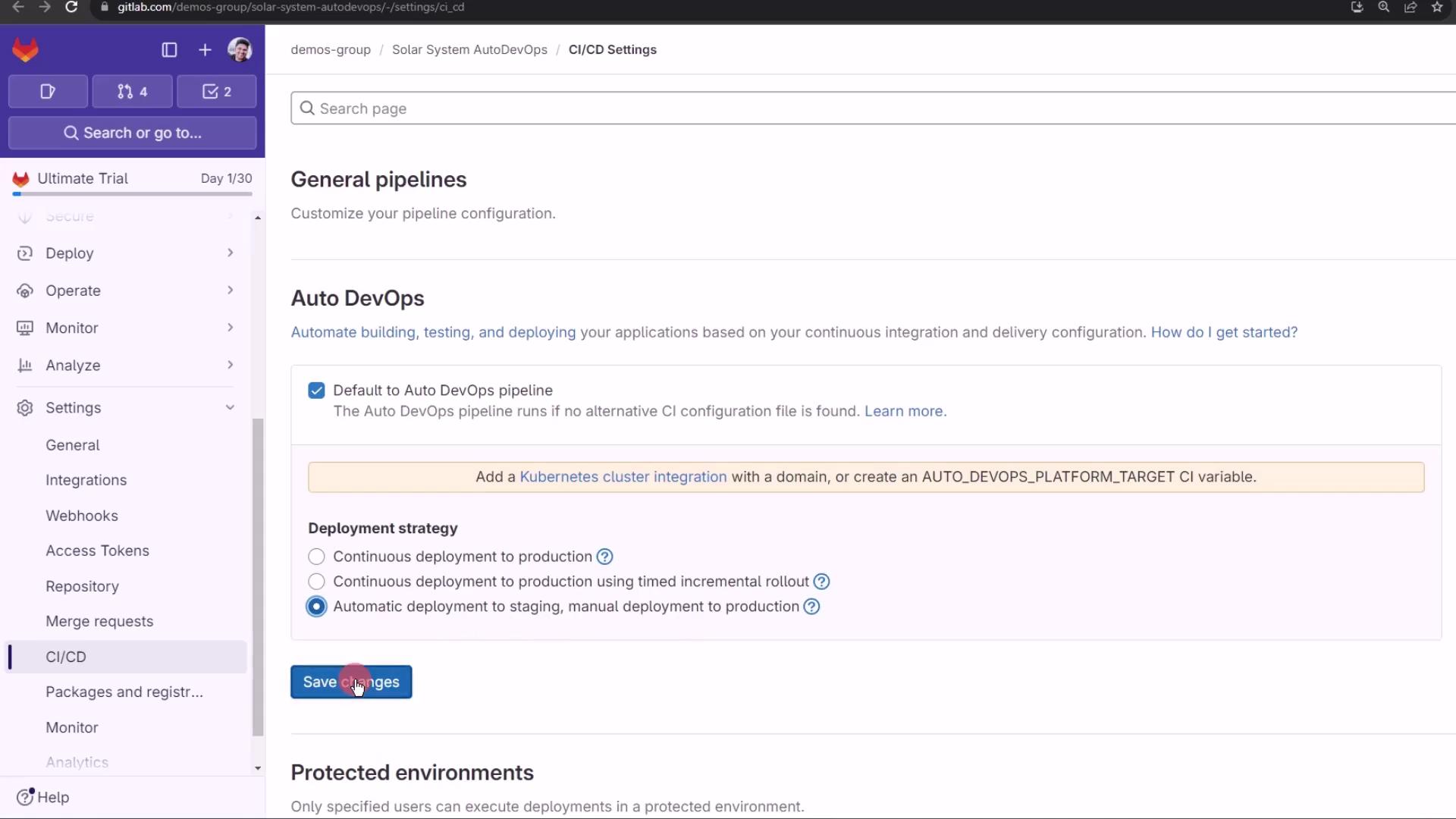This screenshot has width=1456, height=819.
Task: Open the user avatar menu
Action: click(240, 50)
